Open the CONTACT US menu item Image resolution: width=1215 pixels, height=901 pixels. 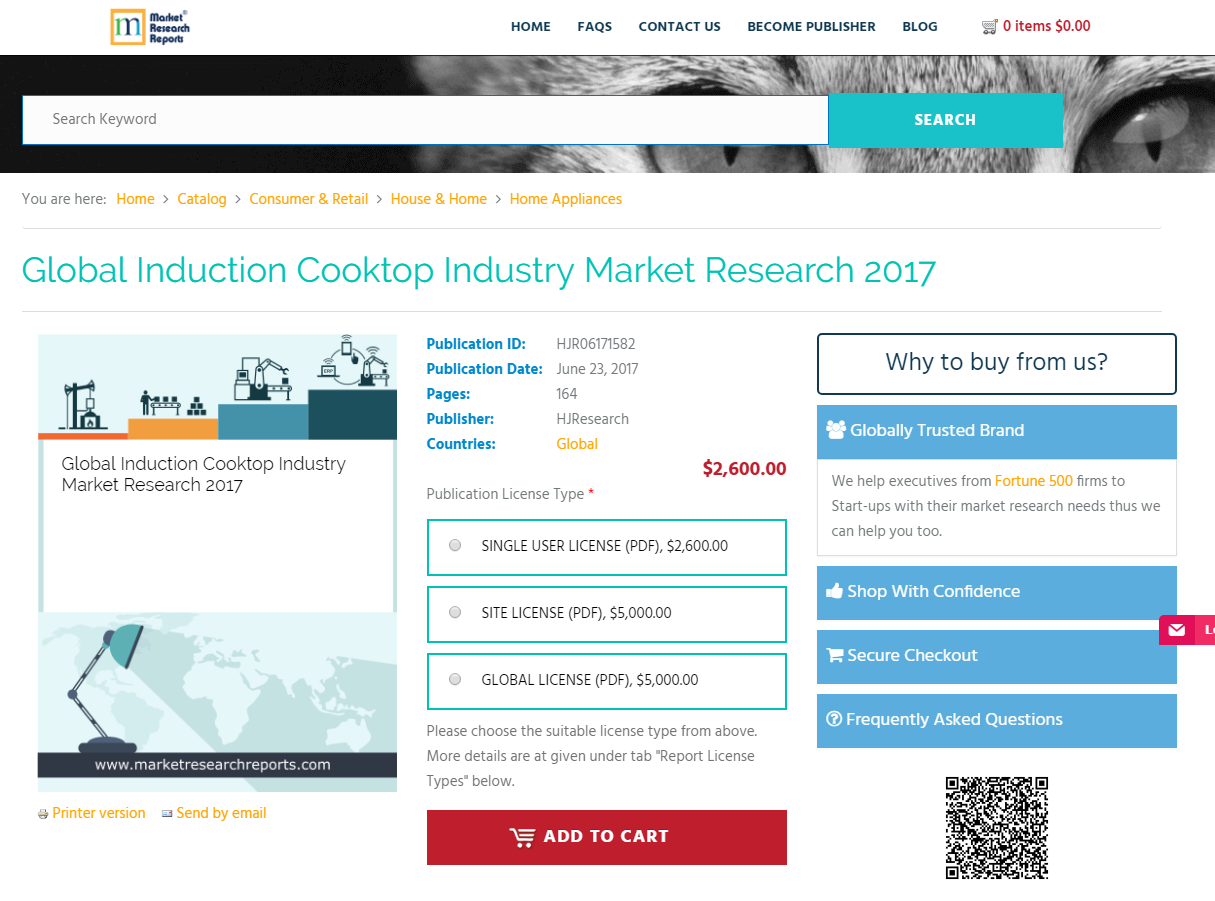[x=680, y=27]
